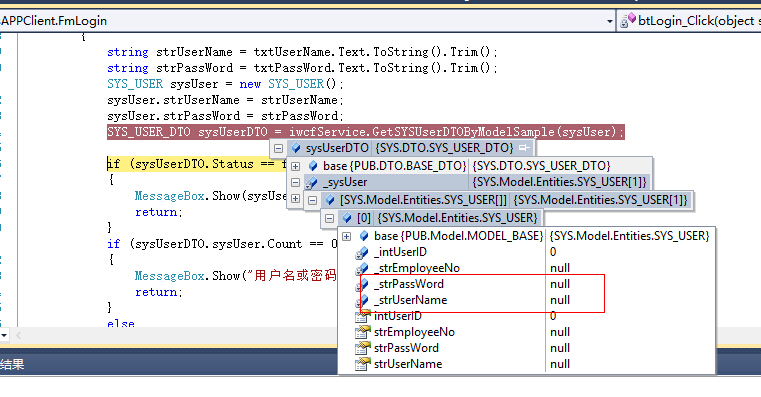Click the strUserName property icon
The image size is (761, 397).
point(363,364)
